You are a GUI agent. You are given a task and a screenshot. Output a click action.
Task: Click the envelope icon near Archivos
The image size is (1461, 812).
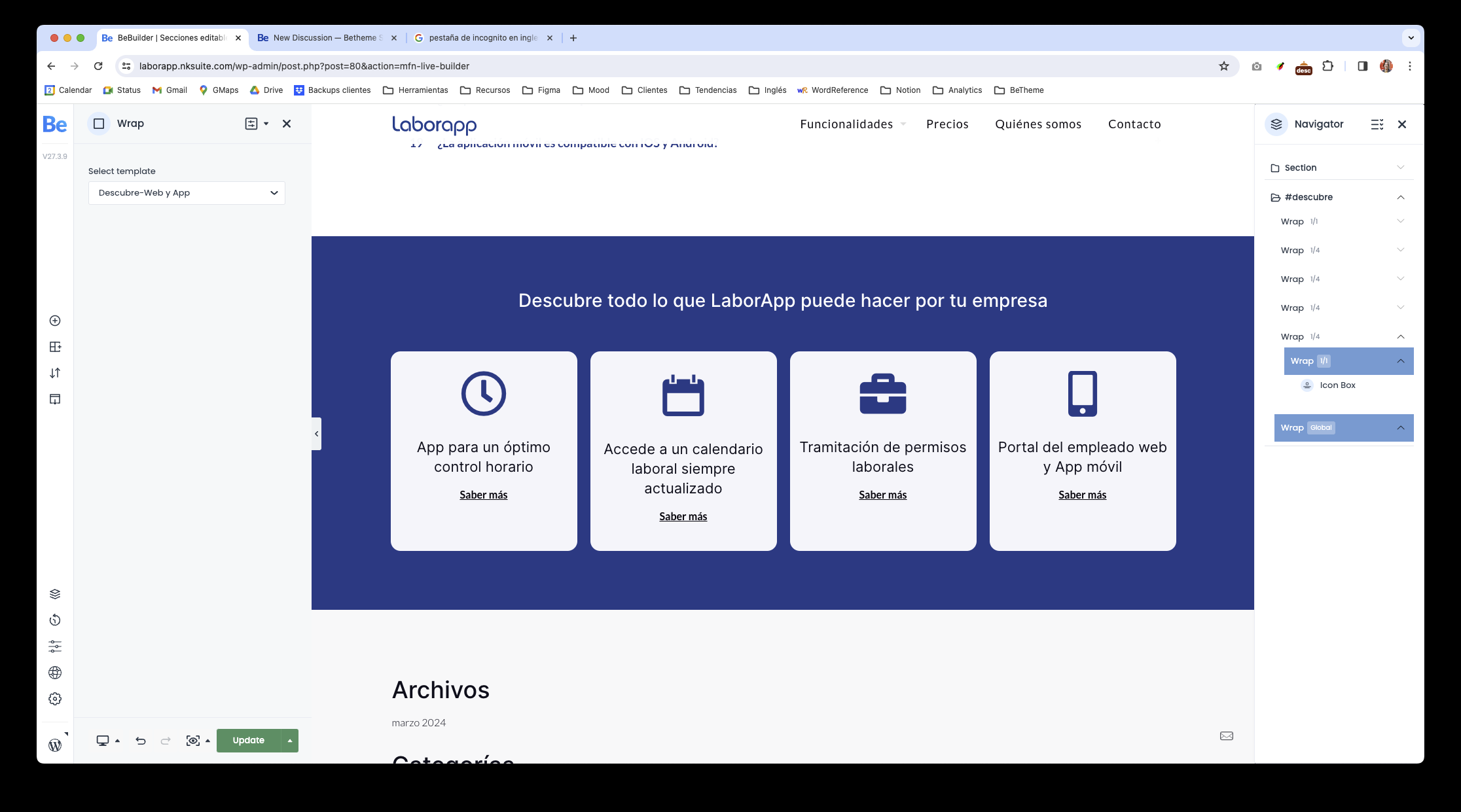(1227, 736)
